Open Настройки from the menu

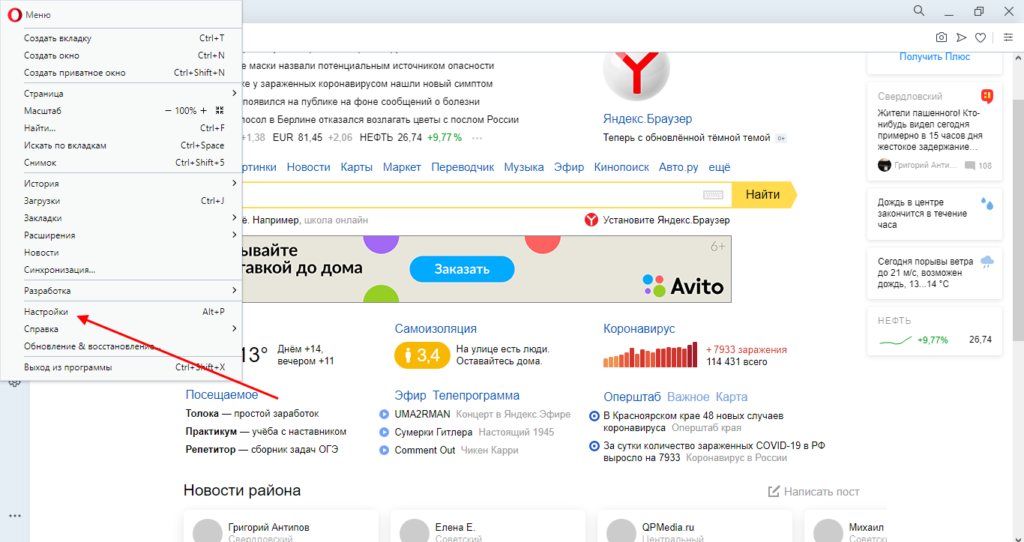121,312
